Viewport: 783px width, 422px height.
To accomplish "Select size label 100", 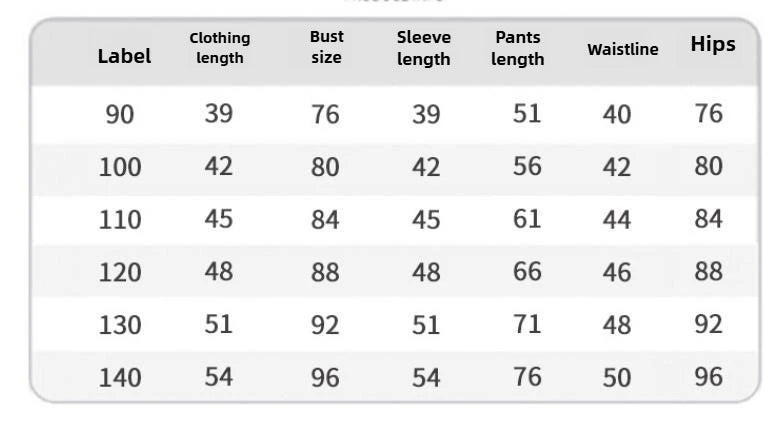I will (x=120, y=167).
